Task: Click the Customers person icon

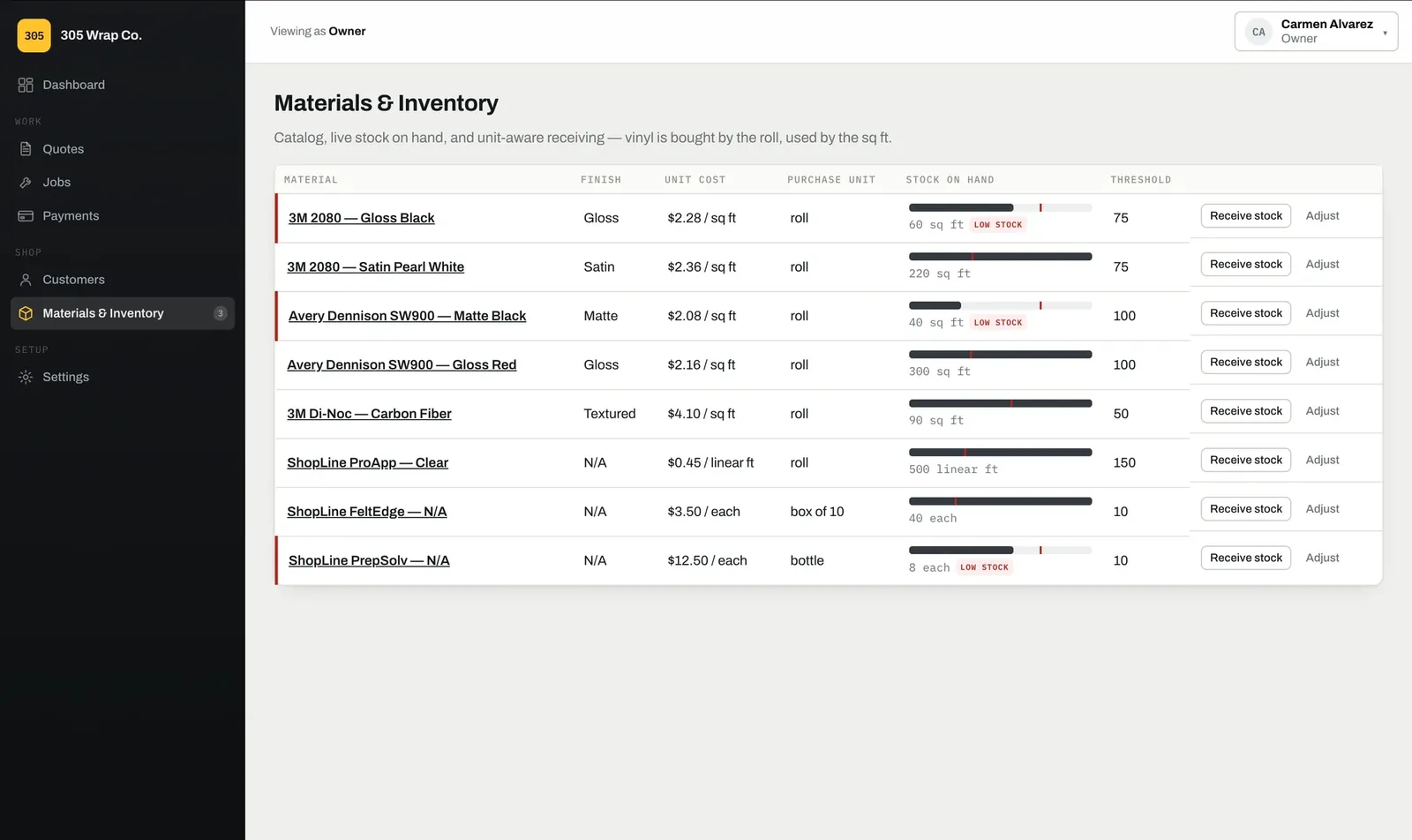Action: coord(26,280)
